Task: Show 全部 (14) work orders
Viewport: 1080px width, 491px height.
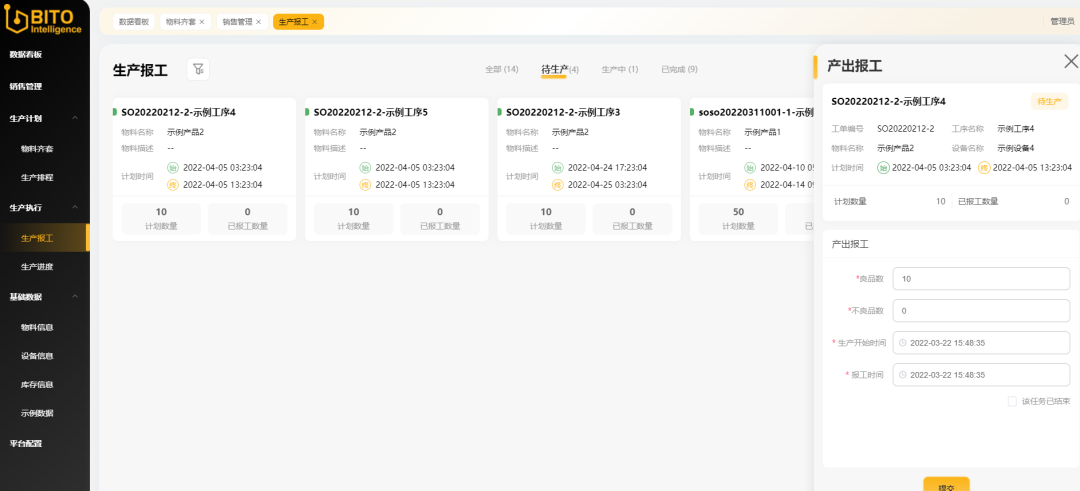Action: [501, 70]
